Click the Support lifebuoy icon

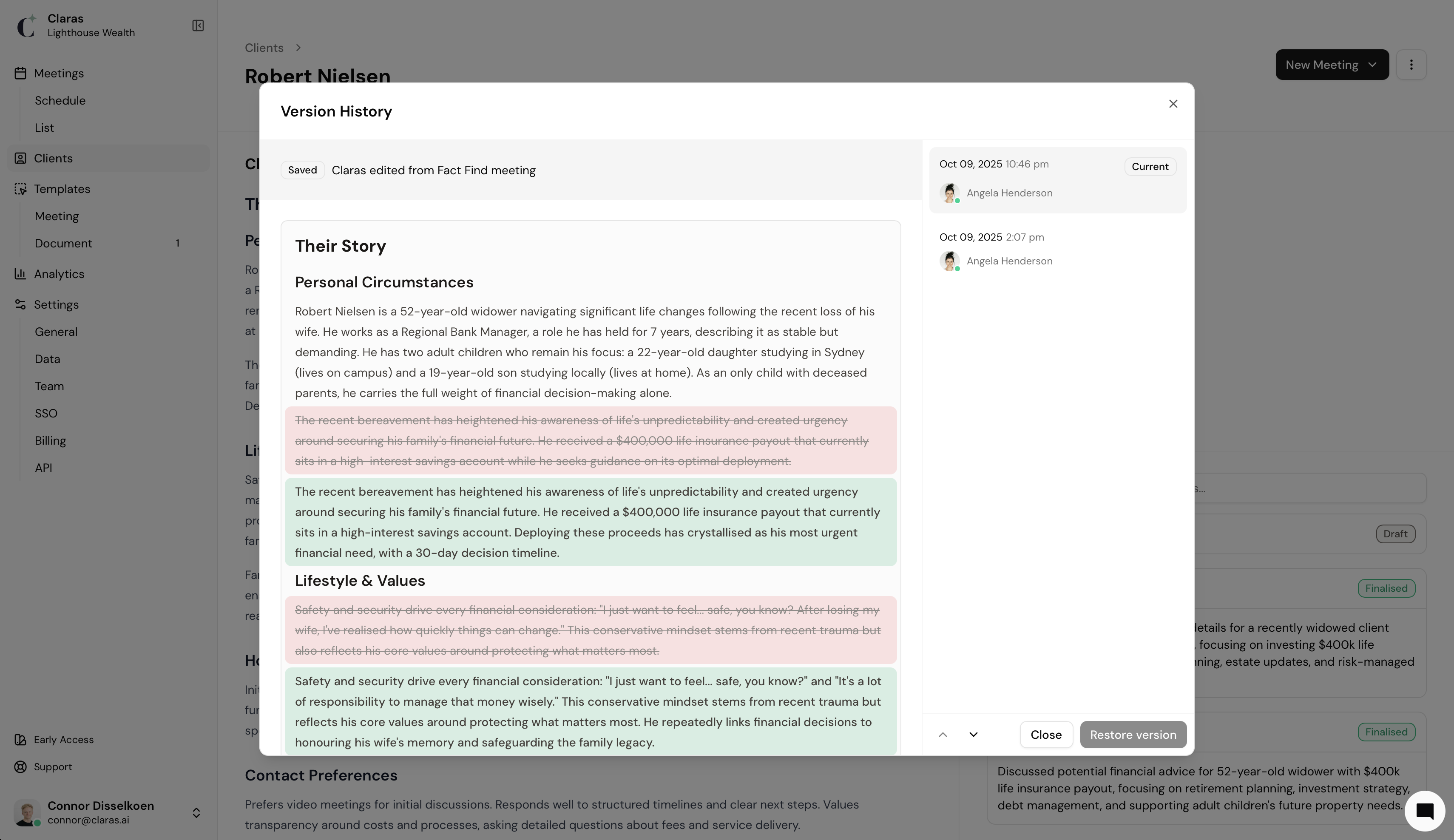[x=20, y=767]
